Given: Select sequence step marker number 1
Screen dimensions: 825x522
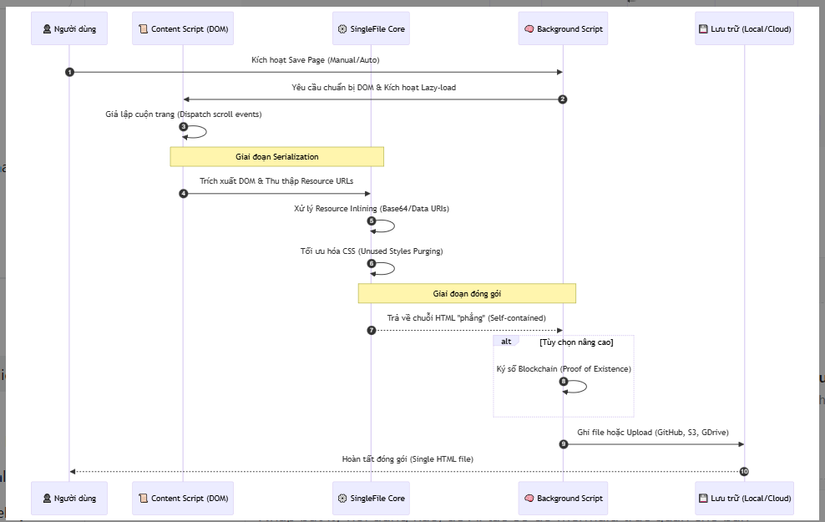Looking at the screenshot, I should point(69,72).
